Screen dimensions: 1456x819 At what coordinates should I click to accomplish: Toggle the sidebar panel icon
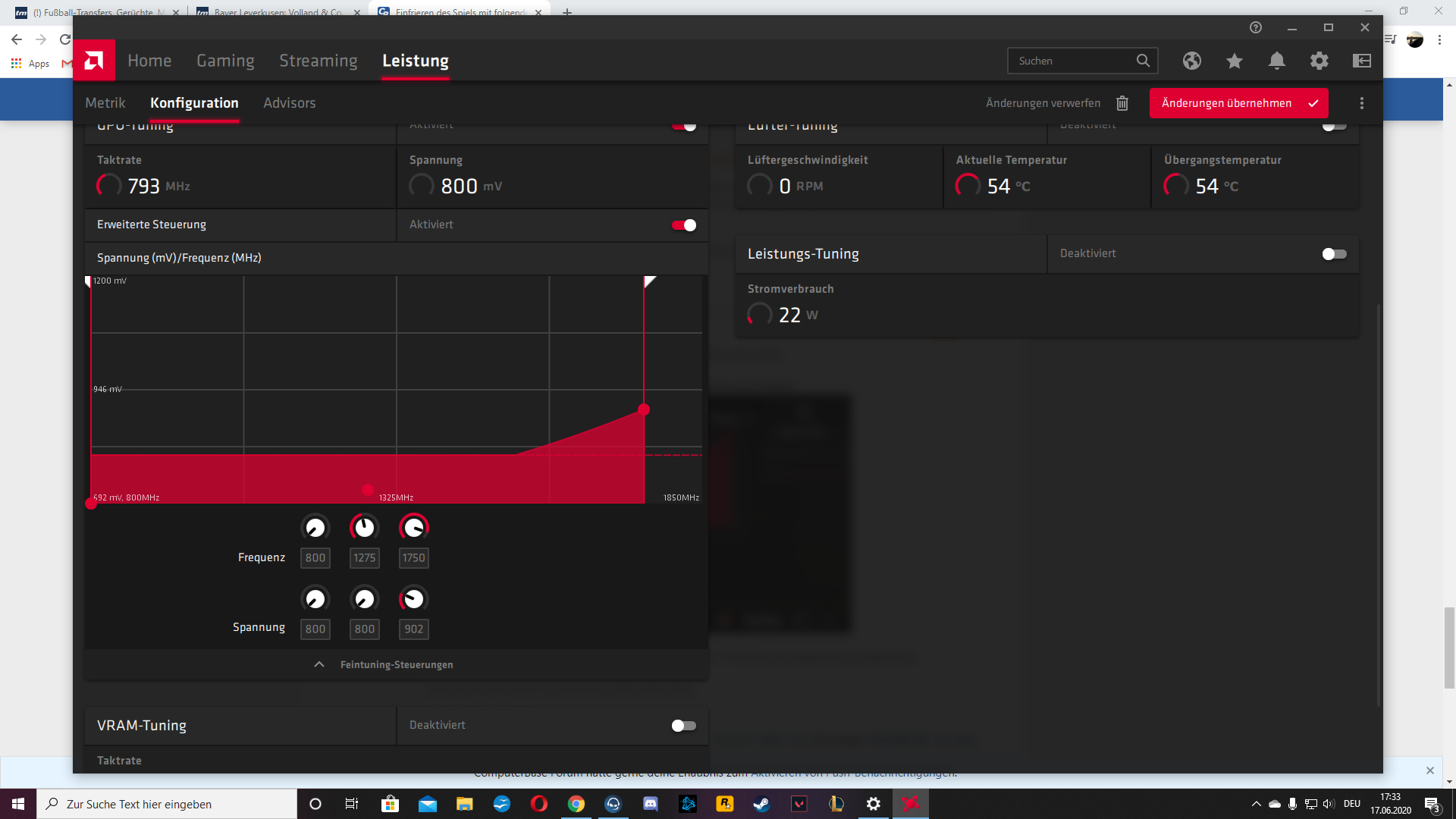(x=1362, y=61)
